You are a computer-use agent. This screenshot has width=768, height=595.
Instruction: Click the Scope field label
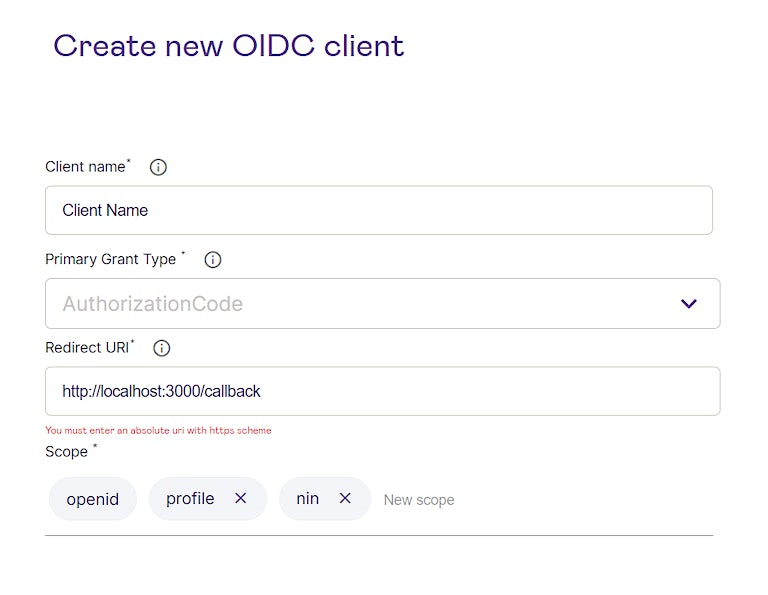(66, 452)
